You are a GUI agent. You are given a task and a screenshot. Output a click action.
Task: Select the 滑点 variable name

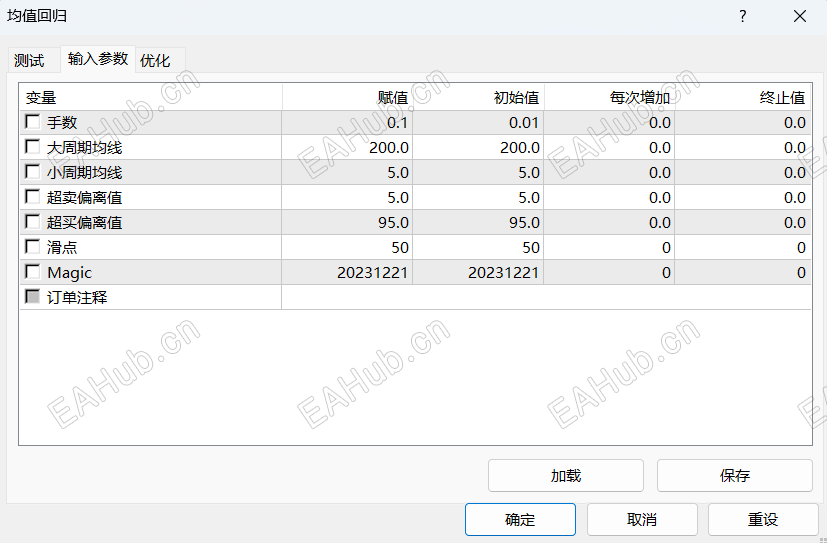click(62, 247)
